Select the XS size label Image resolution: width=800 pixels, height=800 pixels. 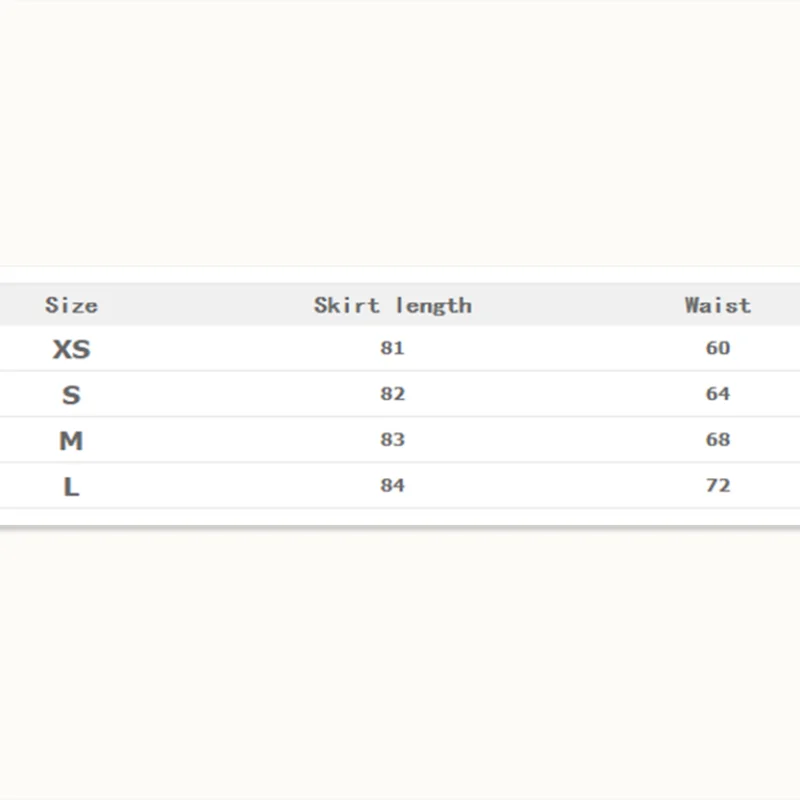coord(71,349)
